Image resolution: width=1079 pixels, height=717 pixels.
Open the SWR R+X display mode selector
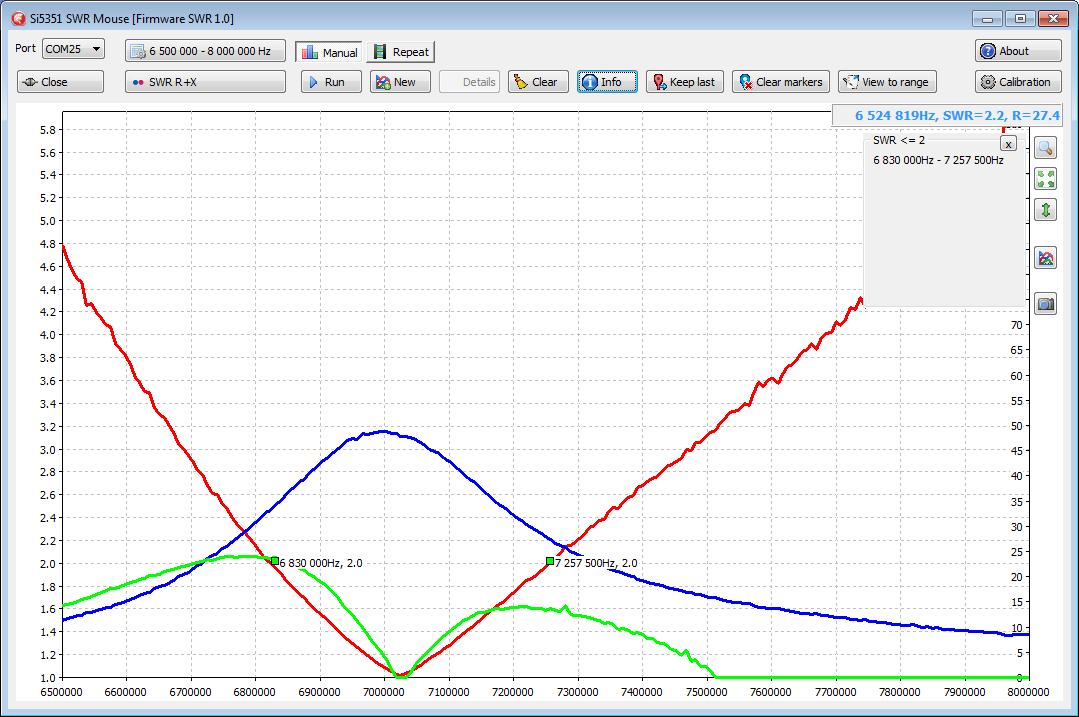(x=205, y=82)
